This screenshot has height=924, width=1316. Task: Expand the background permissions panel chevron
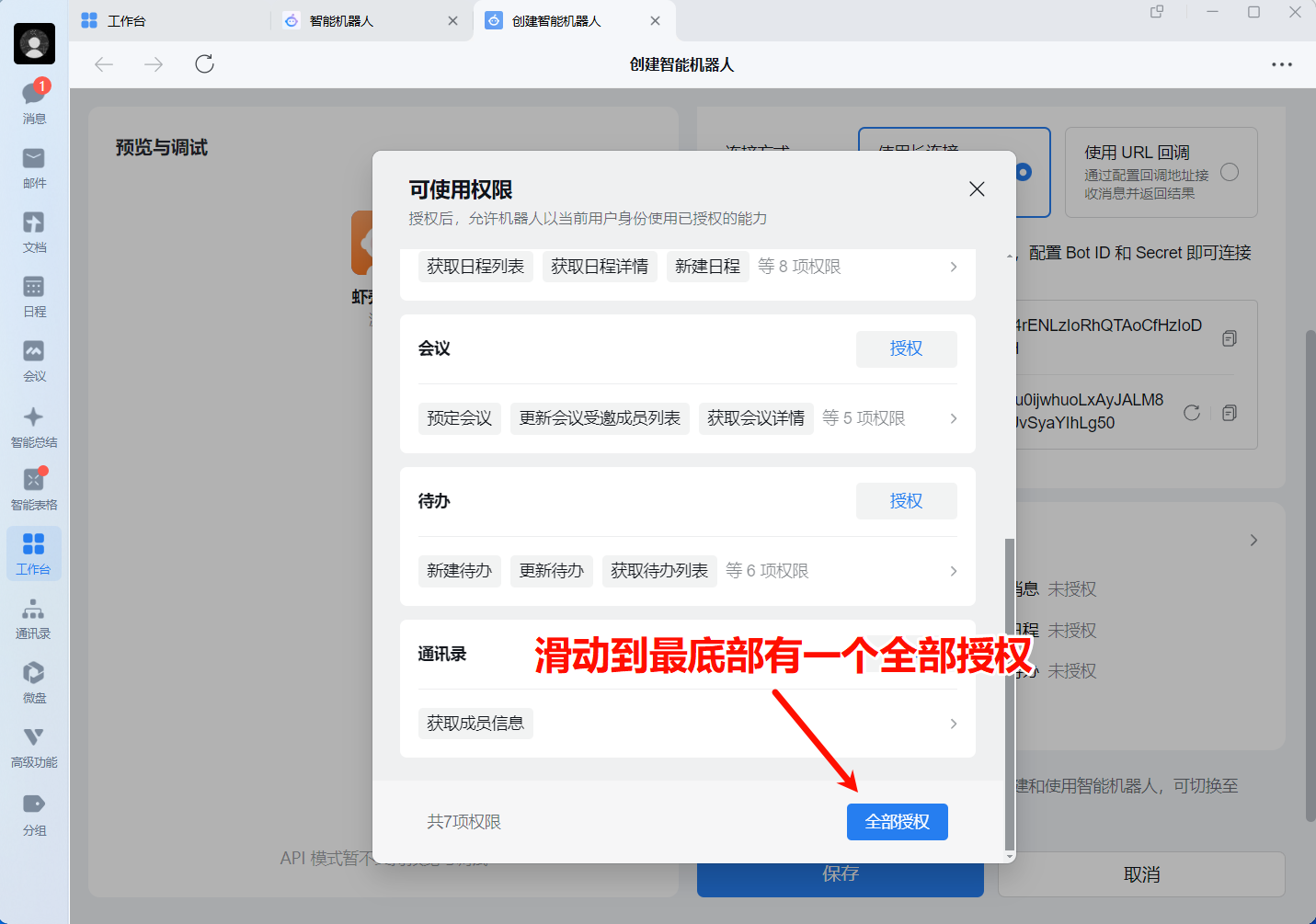tap(1253, 541)
